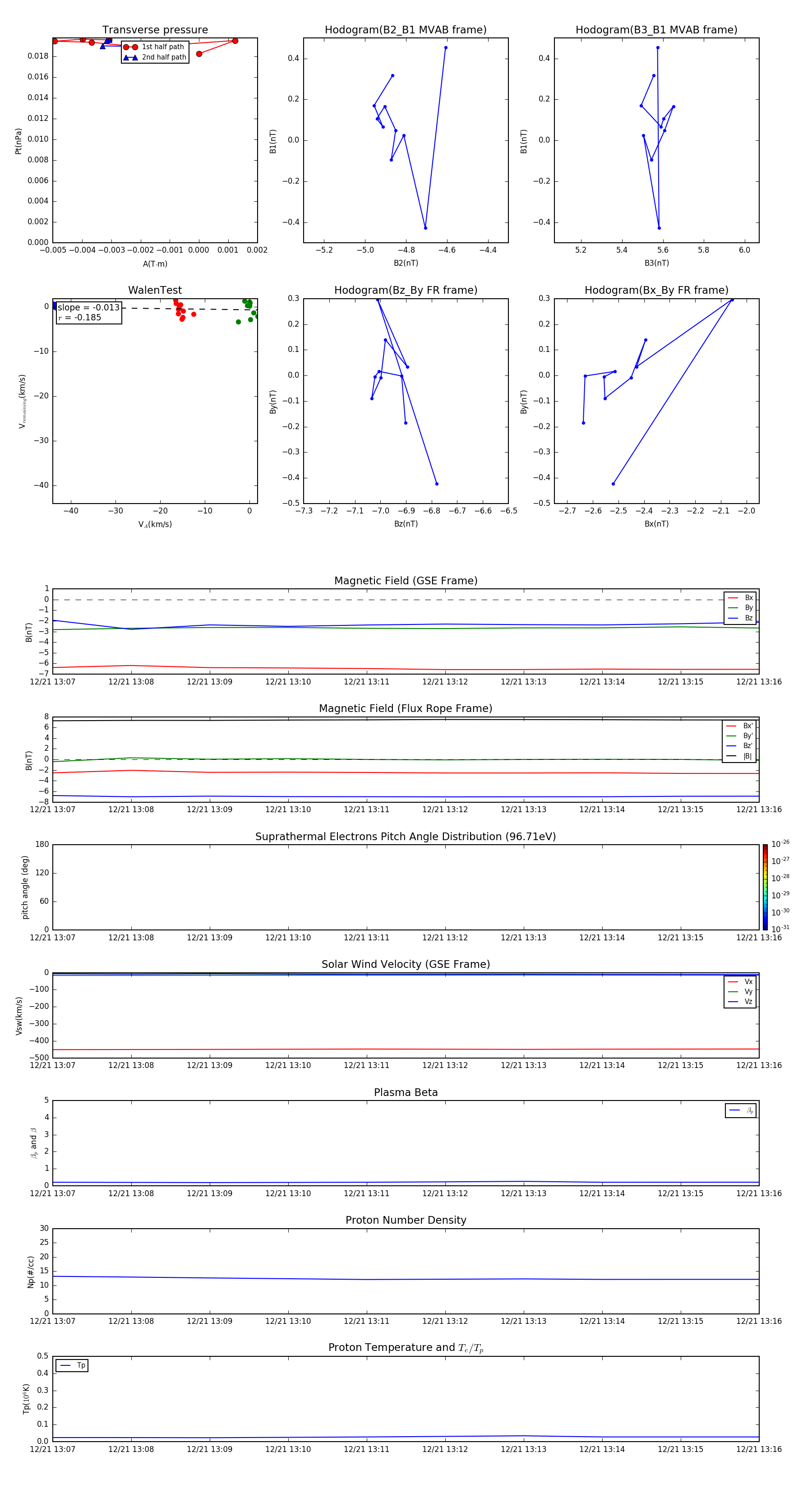Click the "pitch angle (deg)" axis label
812x1489 pixels.
pyautogui.click(x=25, y=887)
